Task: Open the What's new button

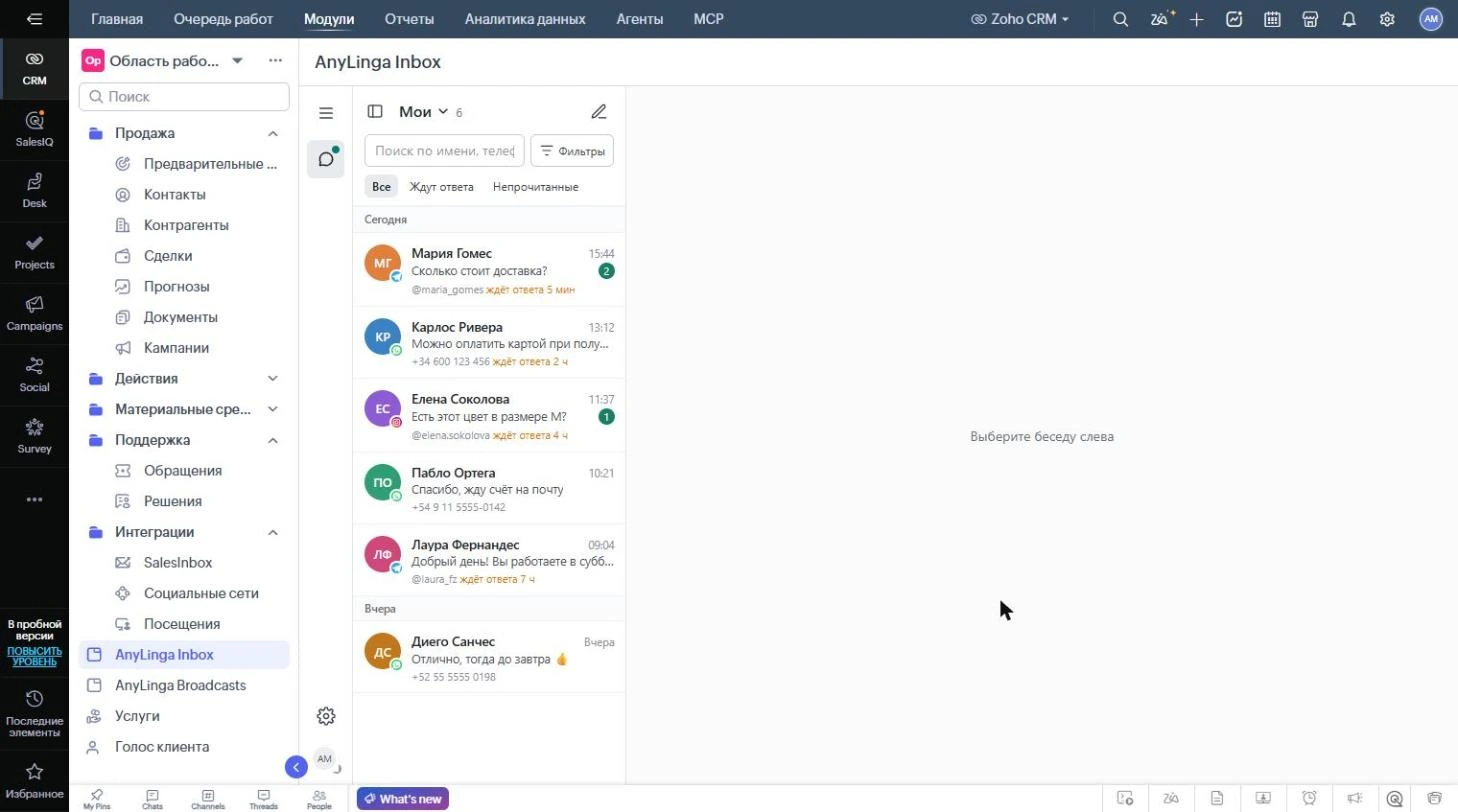Action: point(403,799)
